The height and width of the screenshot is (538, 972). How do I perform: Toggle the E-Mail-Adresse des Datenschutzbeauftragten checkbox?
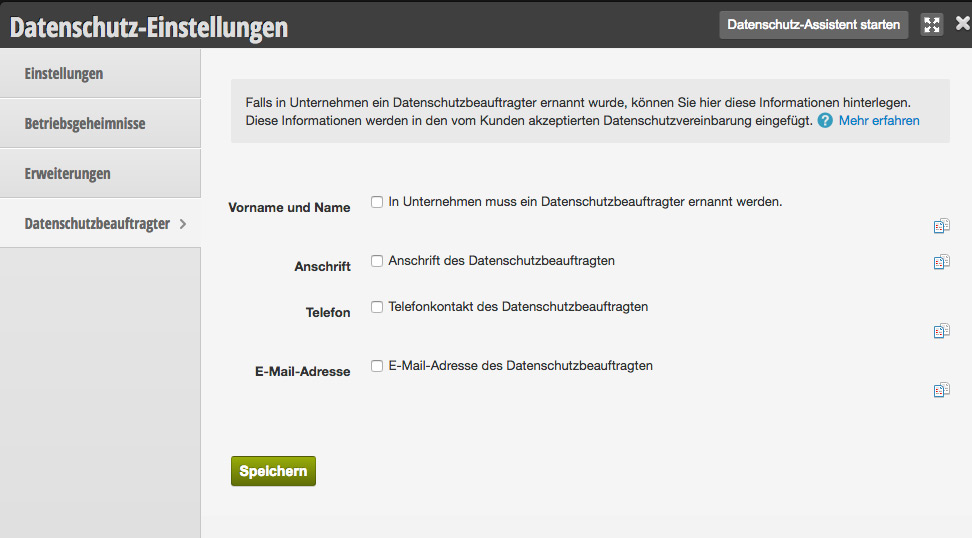pyautogui.click(x=377, y=366)
